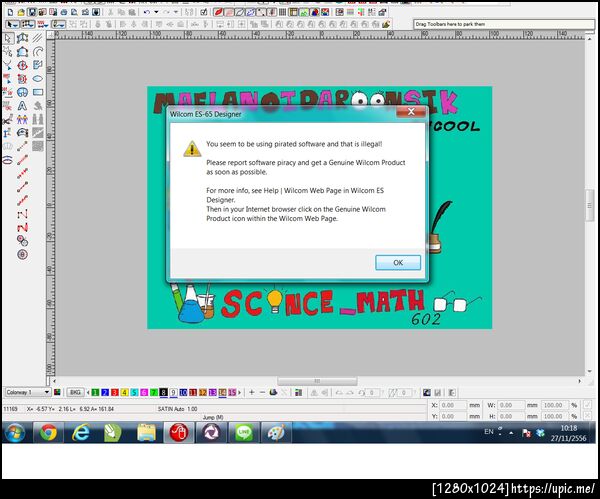Click the Undo arrow icon

(x=147, y=12)
